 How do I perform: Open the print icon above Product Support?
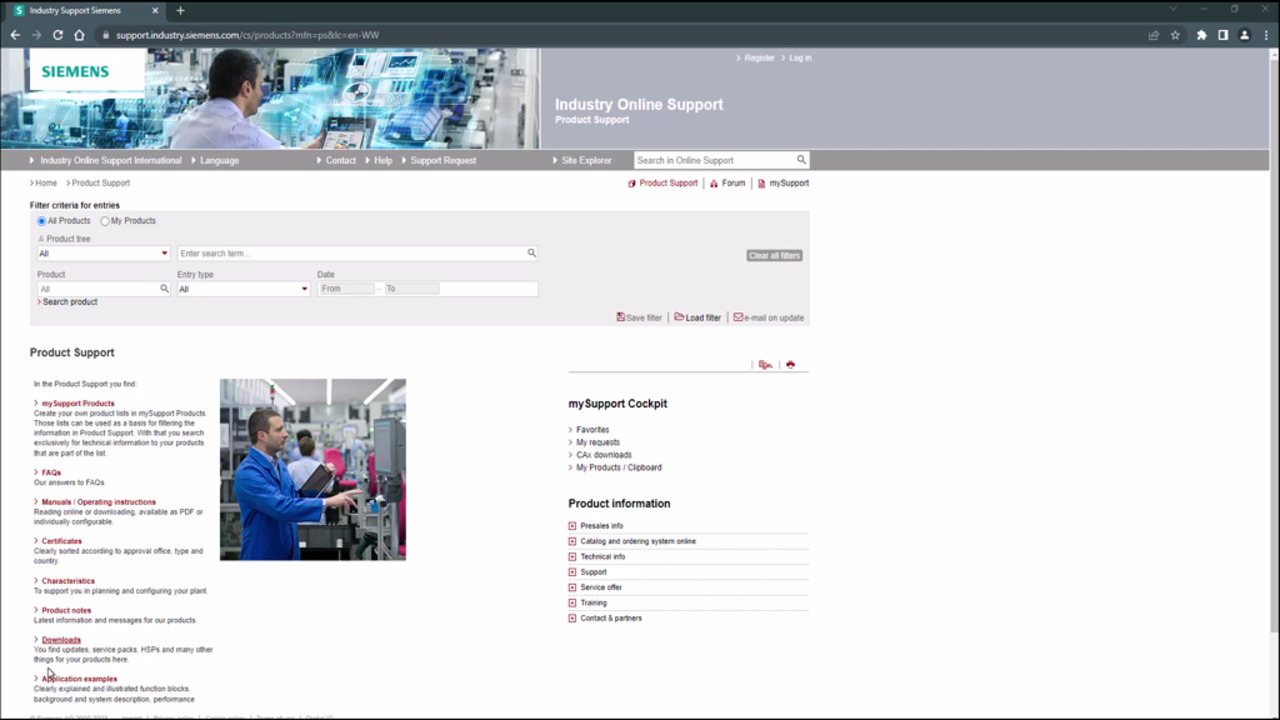pos(789,364)
